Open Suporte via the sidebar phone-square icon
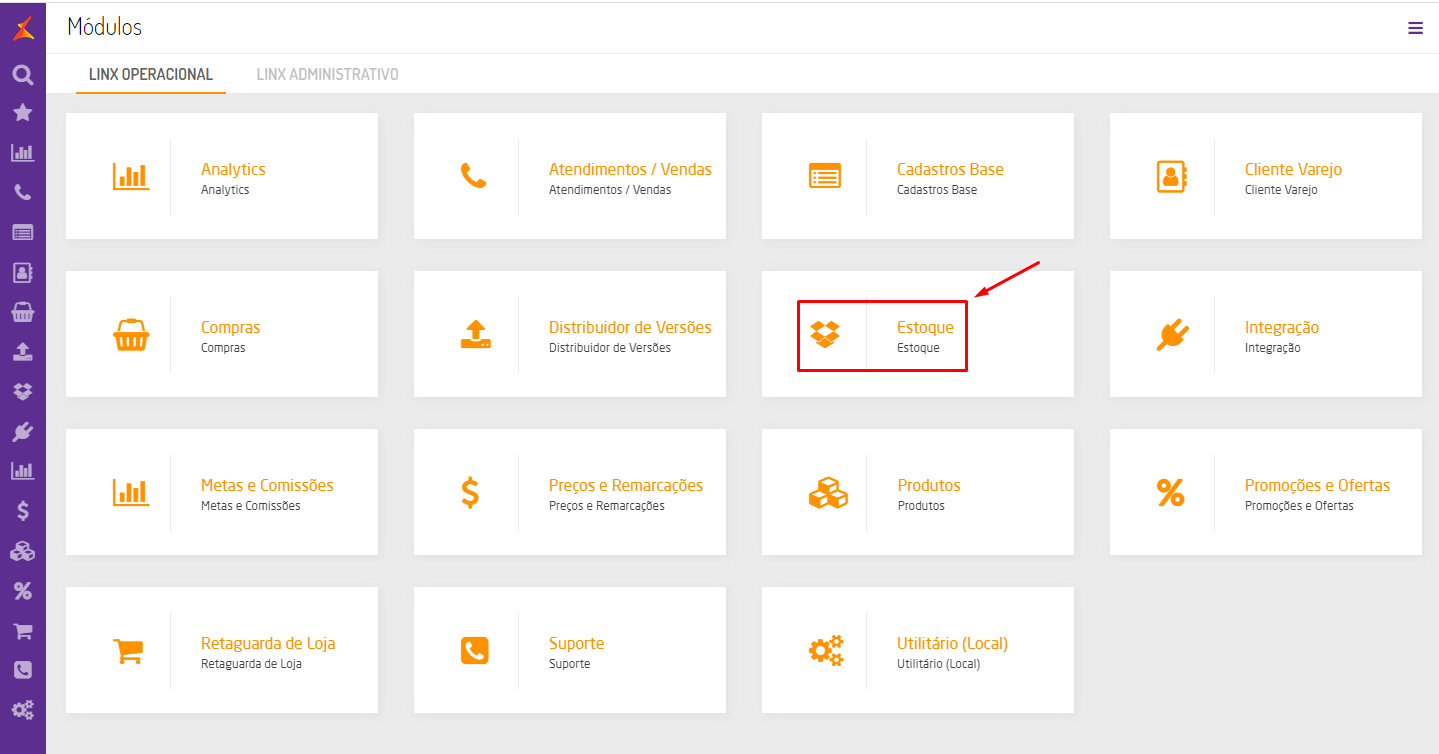Image resolution: width=1439 pixels, height=754 pixels. (23, 670)
